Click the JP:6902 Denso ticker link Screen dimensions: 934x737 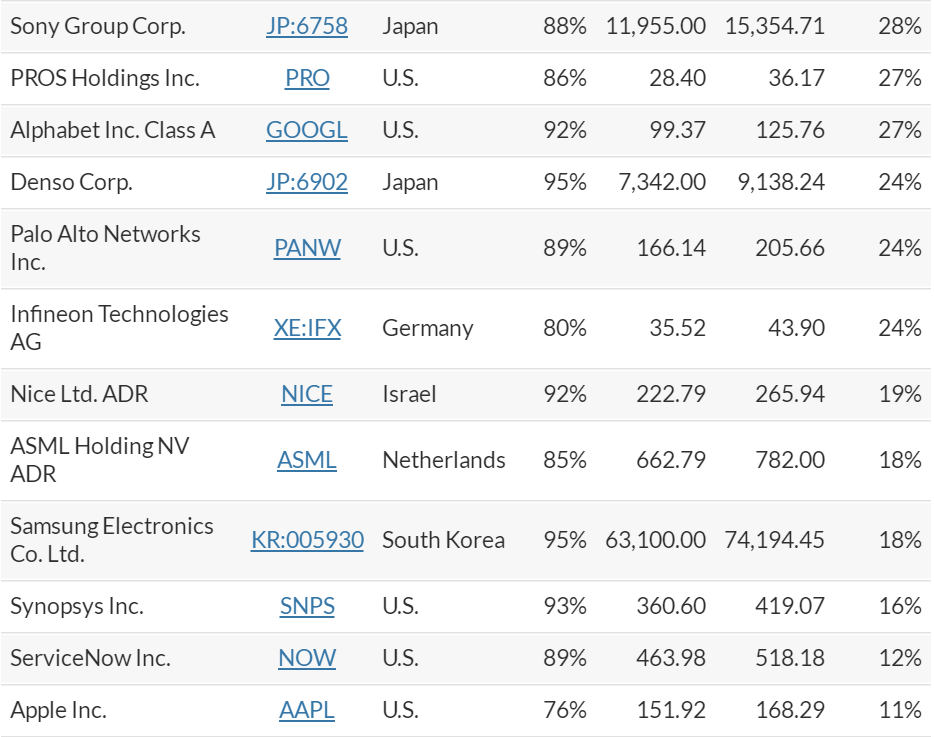[x=307, y=182]
